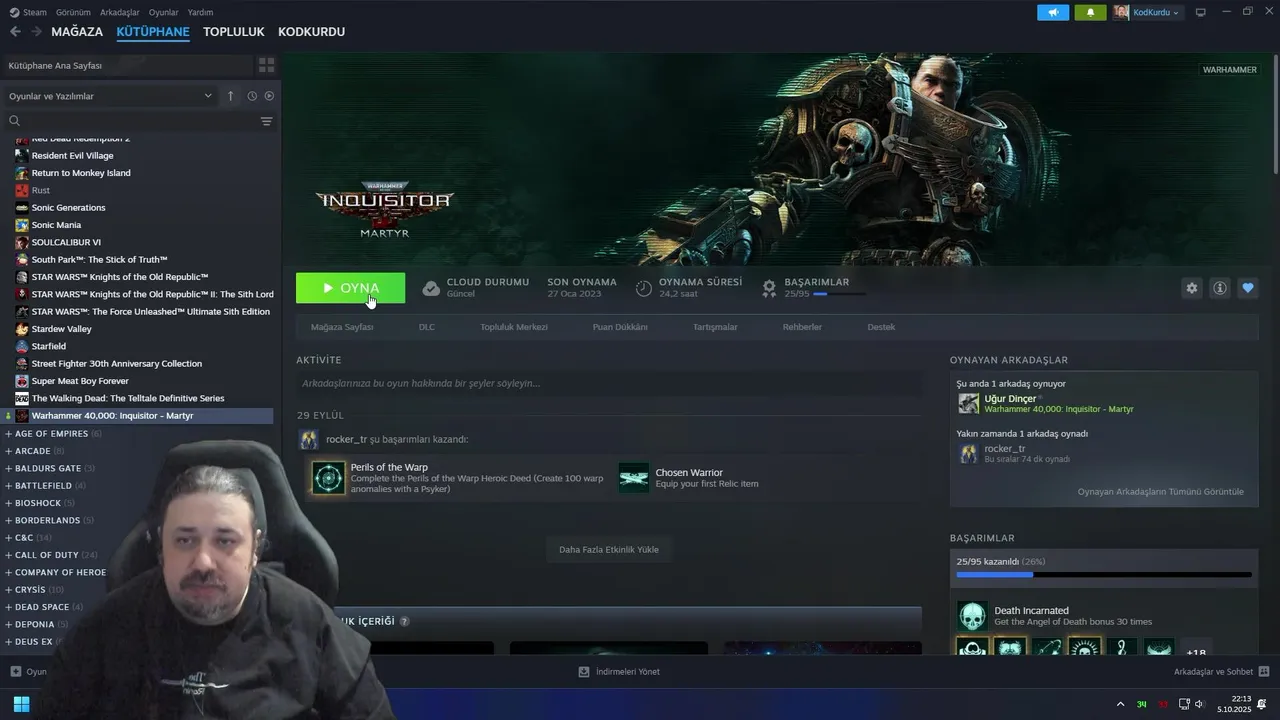Screen dimensions: 1280x720
Task: Click the Başarımlar gear icon
Action: pyautogui.click(x=769, y=288)
